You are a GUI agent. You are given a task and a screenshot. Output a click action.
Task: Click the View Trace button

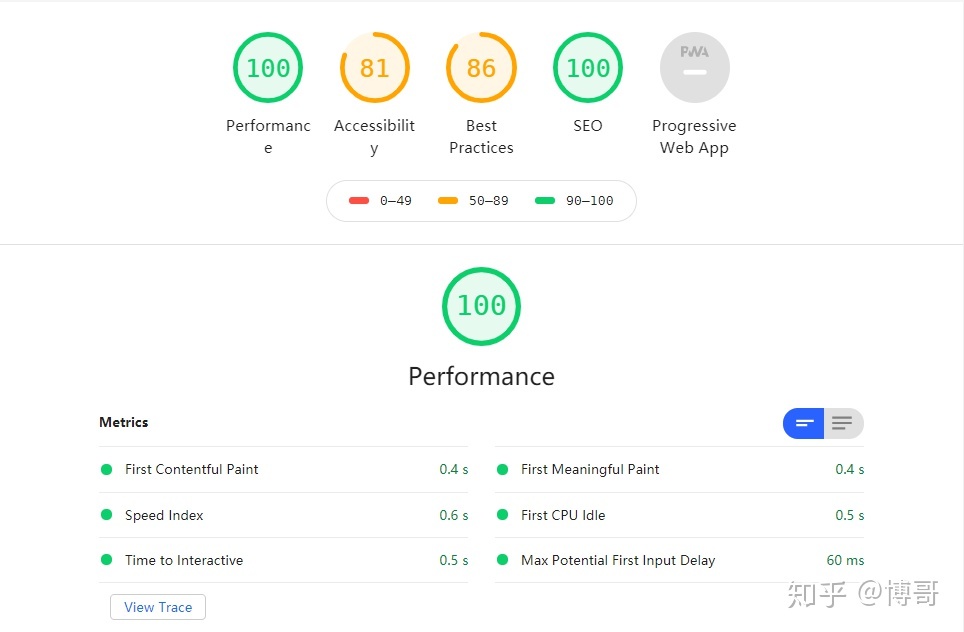pyautogui.click(x=158, y=607)
